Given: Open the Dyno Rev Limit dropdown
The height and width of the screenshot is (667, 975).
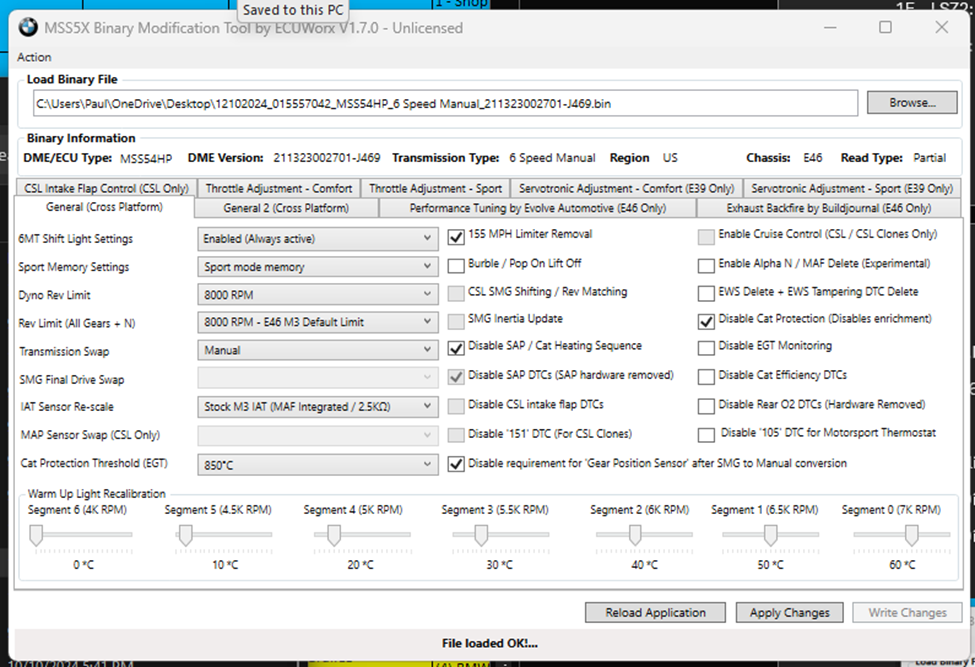Looking at the screenshot, I should tap(317, 295).
